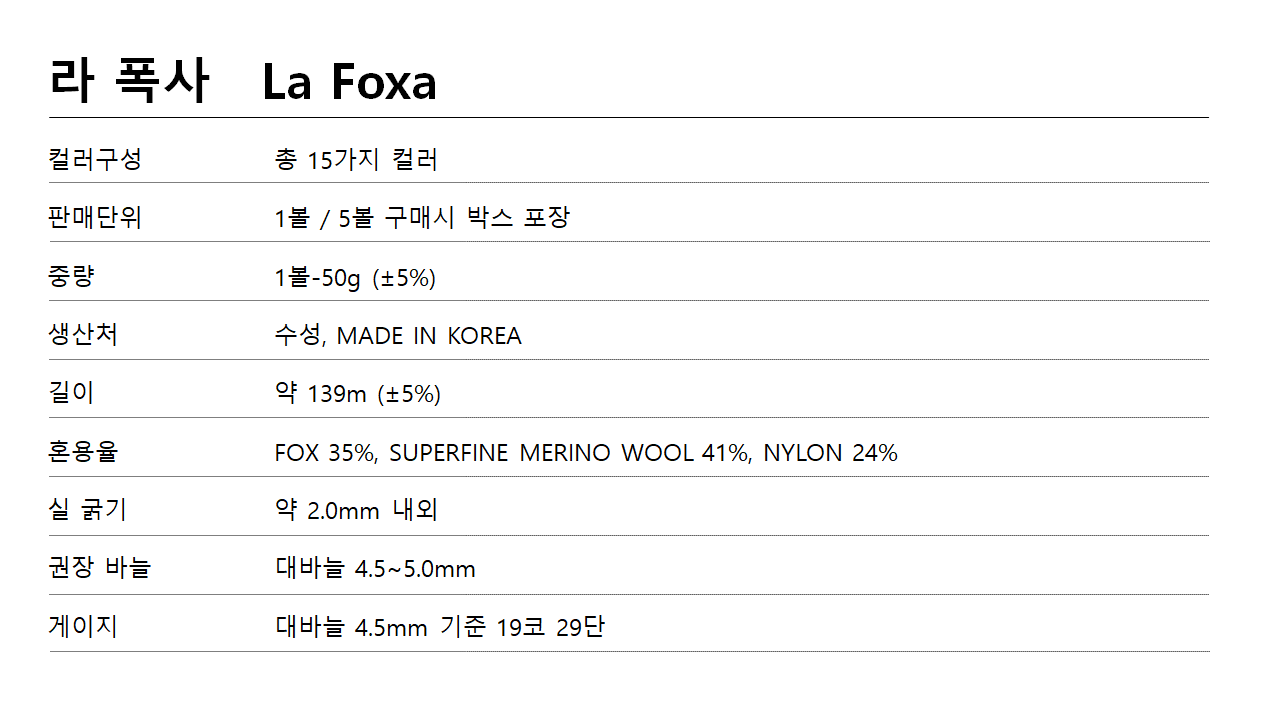Click the 대바늘 4.5~5.0mm value
1271x721 pixels.
375,569
